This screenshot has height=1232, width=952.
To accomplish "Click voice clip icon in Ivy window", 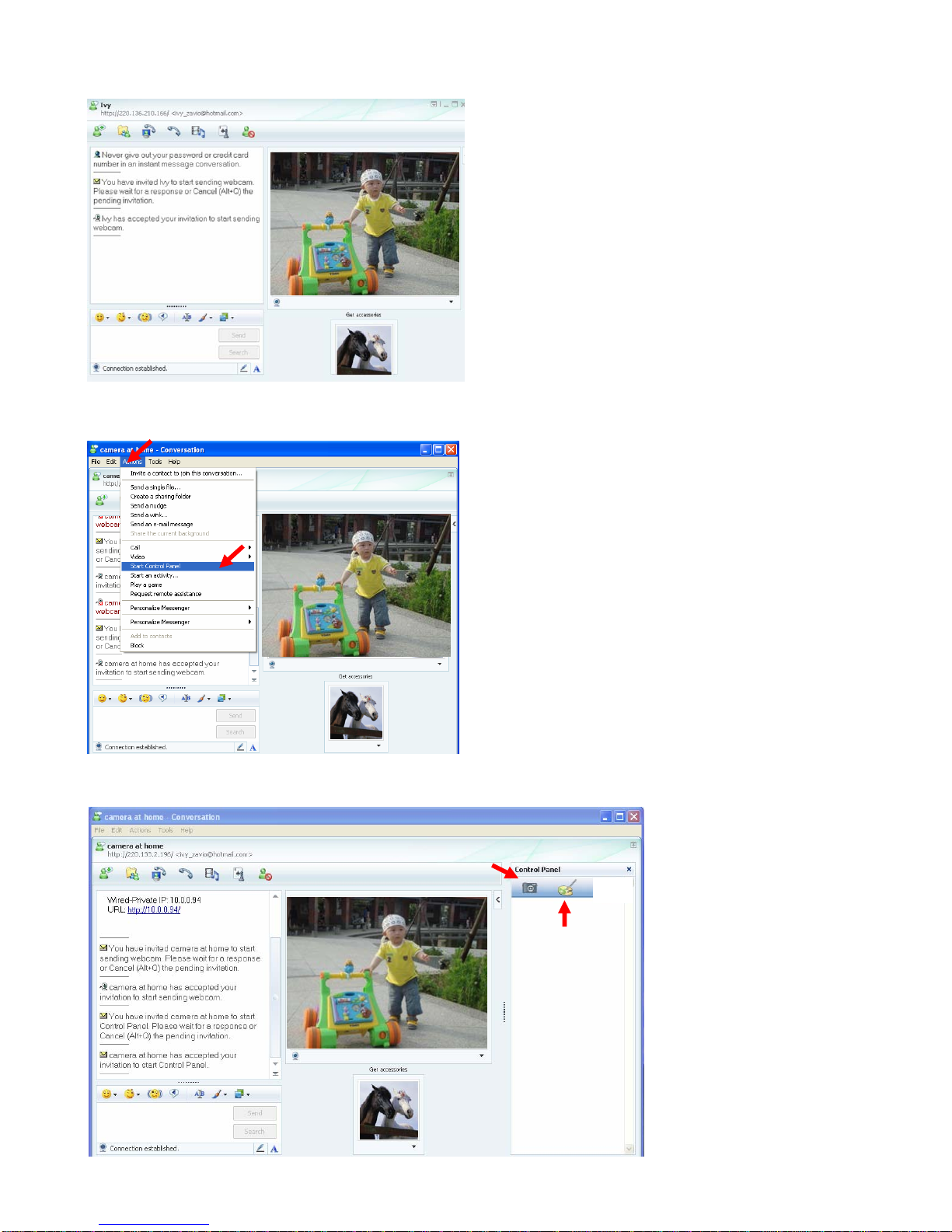I will coord(163,317).
